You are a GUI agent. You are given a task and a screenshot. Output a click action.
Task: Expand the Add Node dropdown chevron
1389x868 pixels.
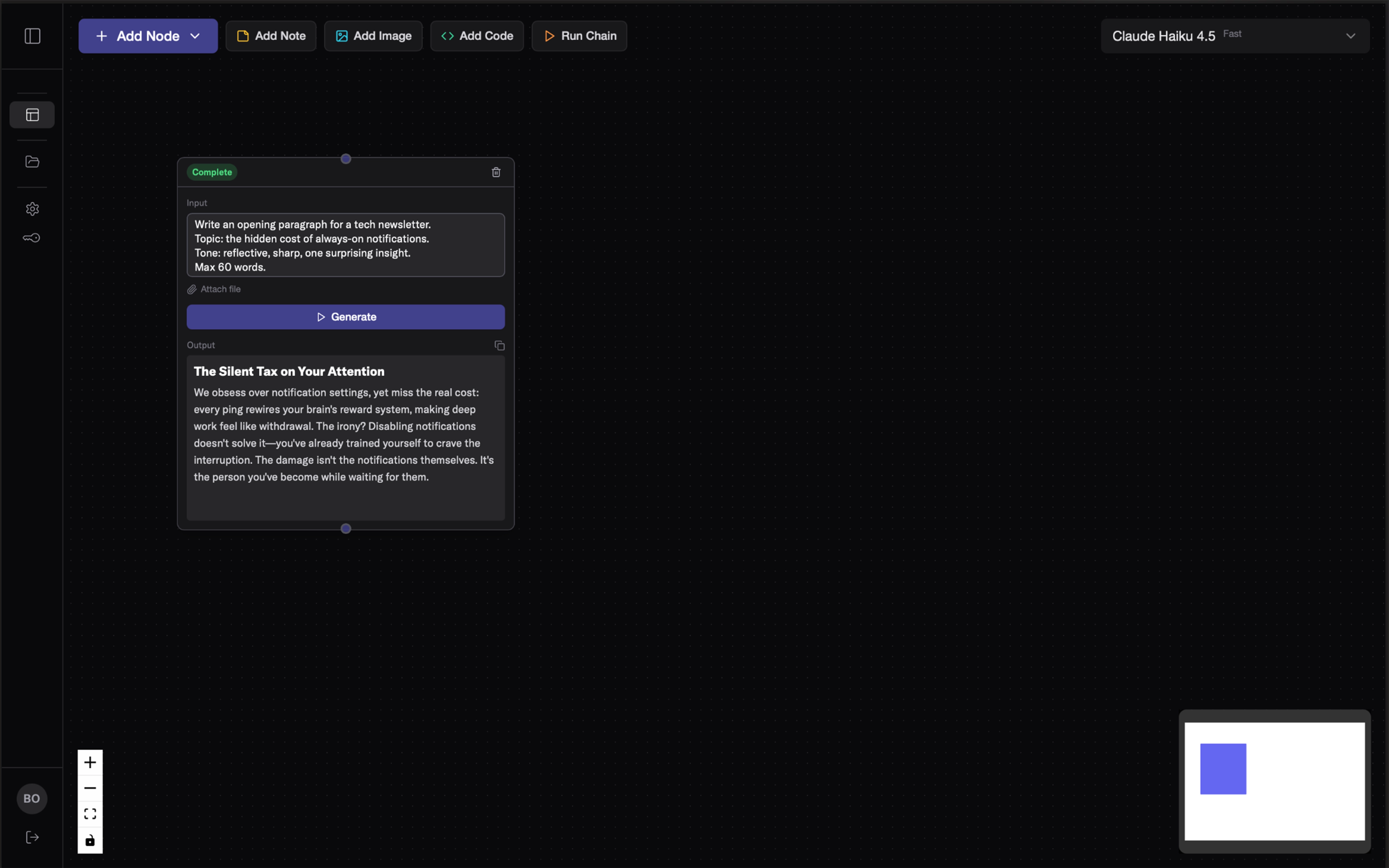pyautogui.click(x=195, y=36)
